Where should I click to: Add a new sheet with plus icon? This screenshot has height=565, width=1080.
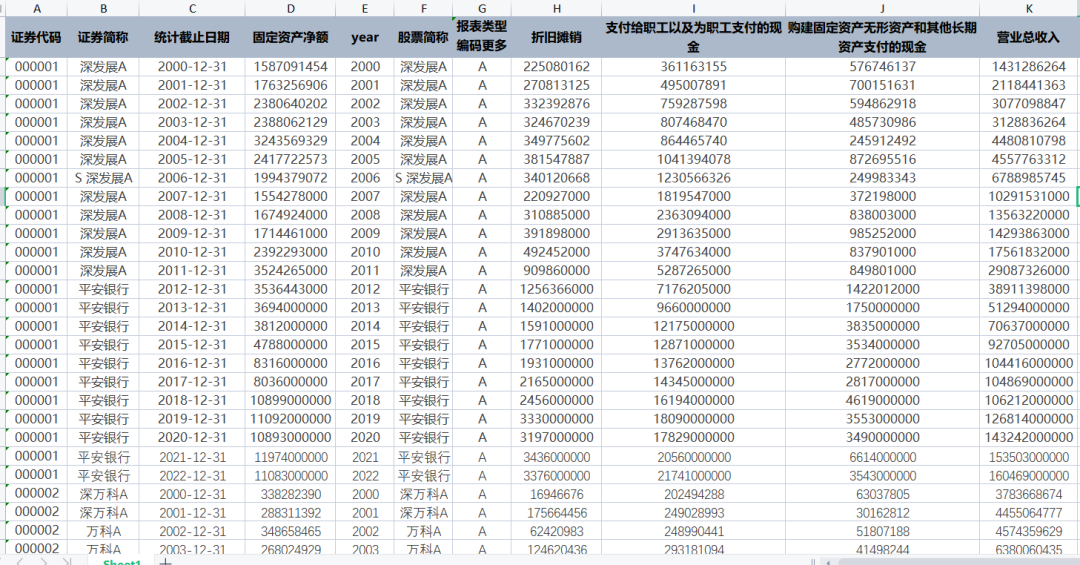pyautogui.click(x=165, y=562)
